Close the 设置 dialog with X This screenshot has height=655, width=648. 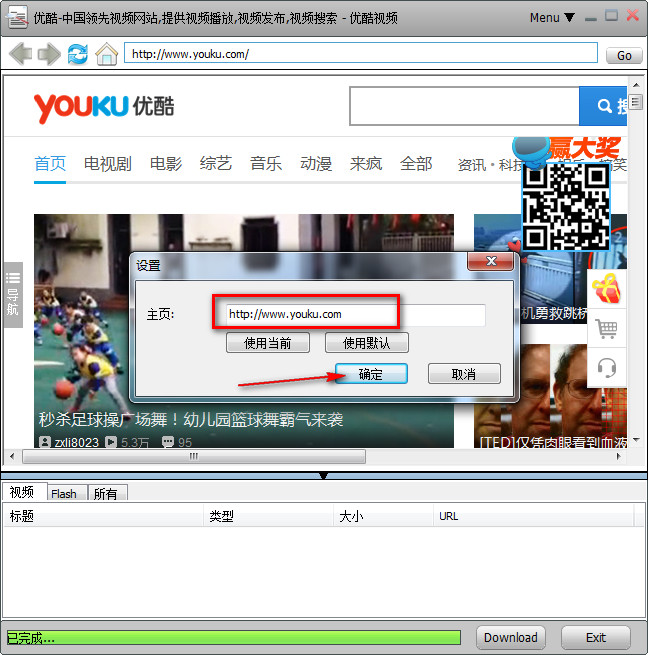(490, 262)
